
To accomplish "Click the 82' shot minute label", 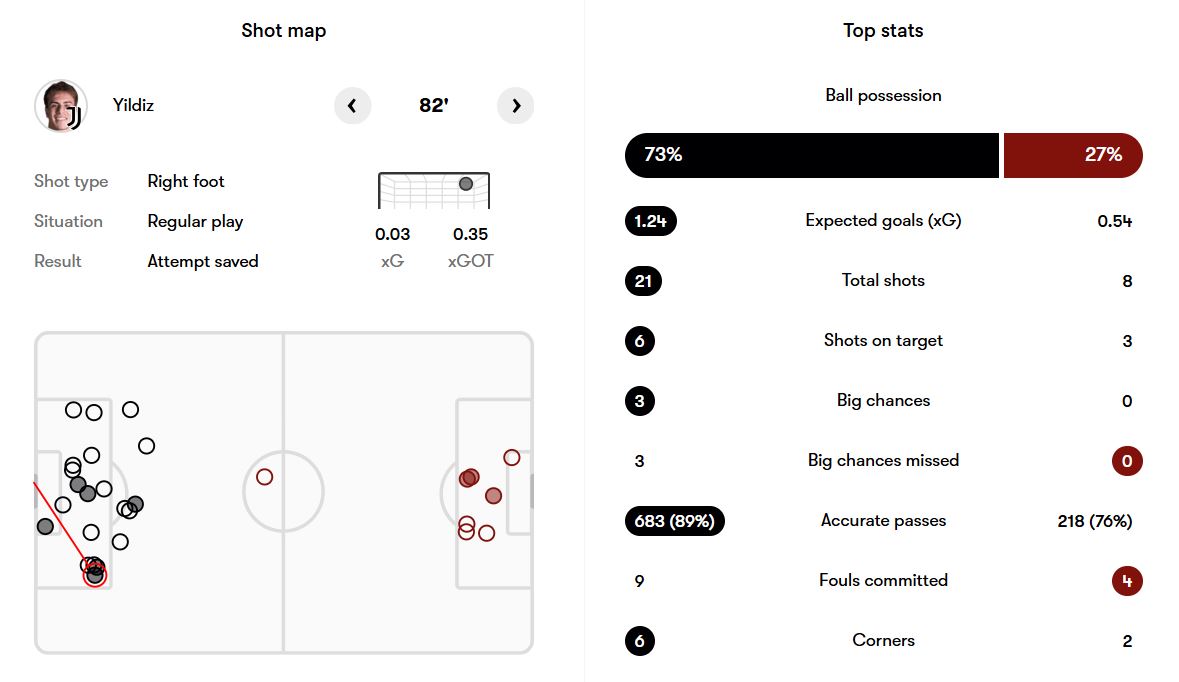I will 434,106.
